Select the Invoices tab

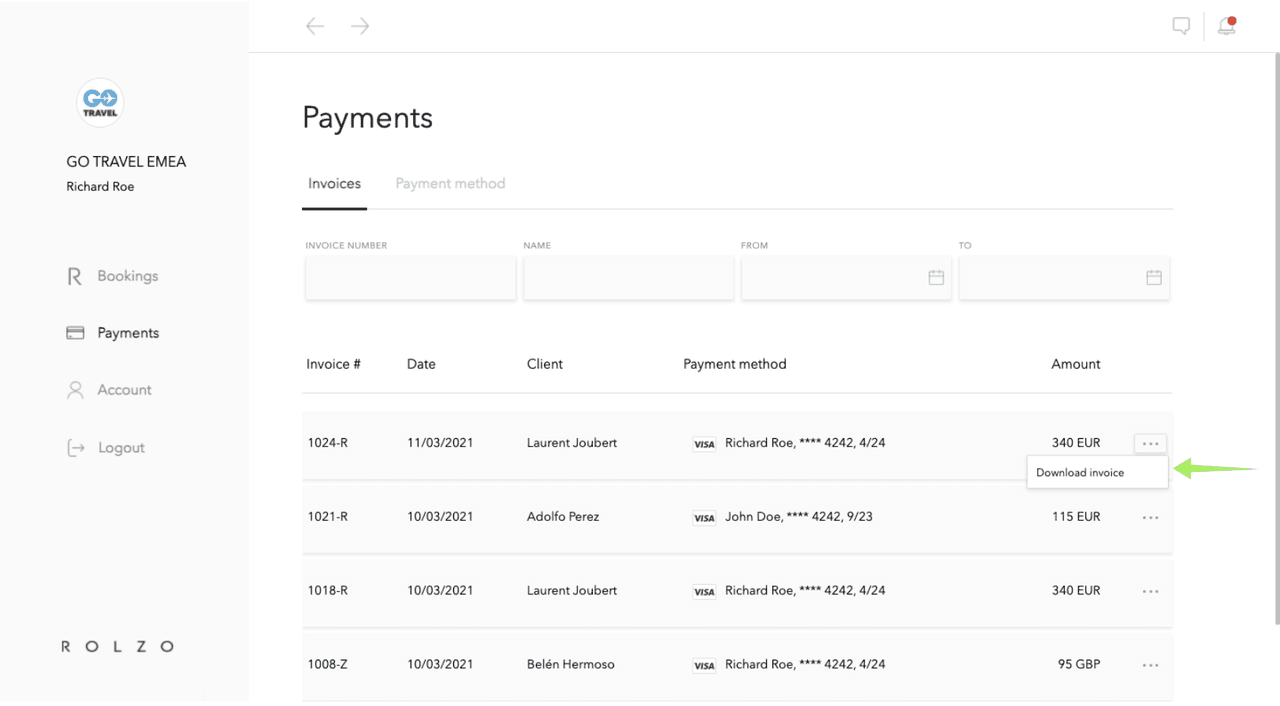(334, 184)
